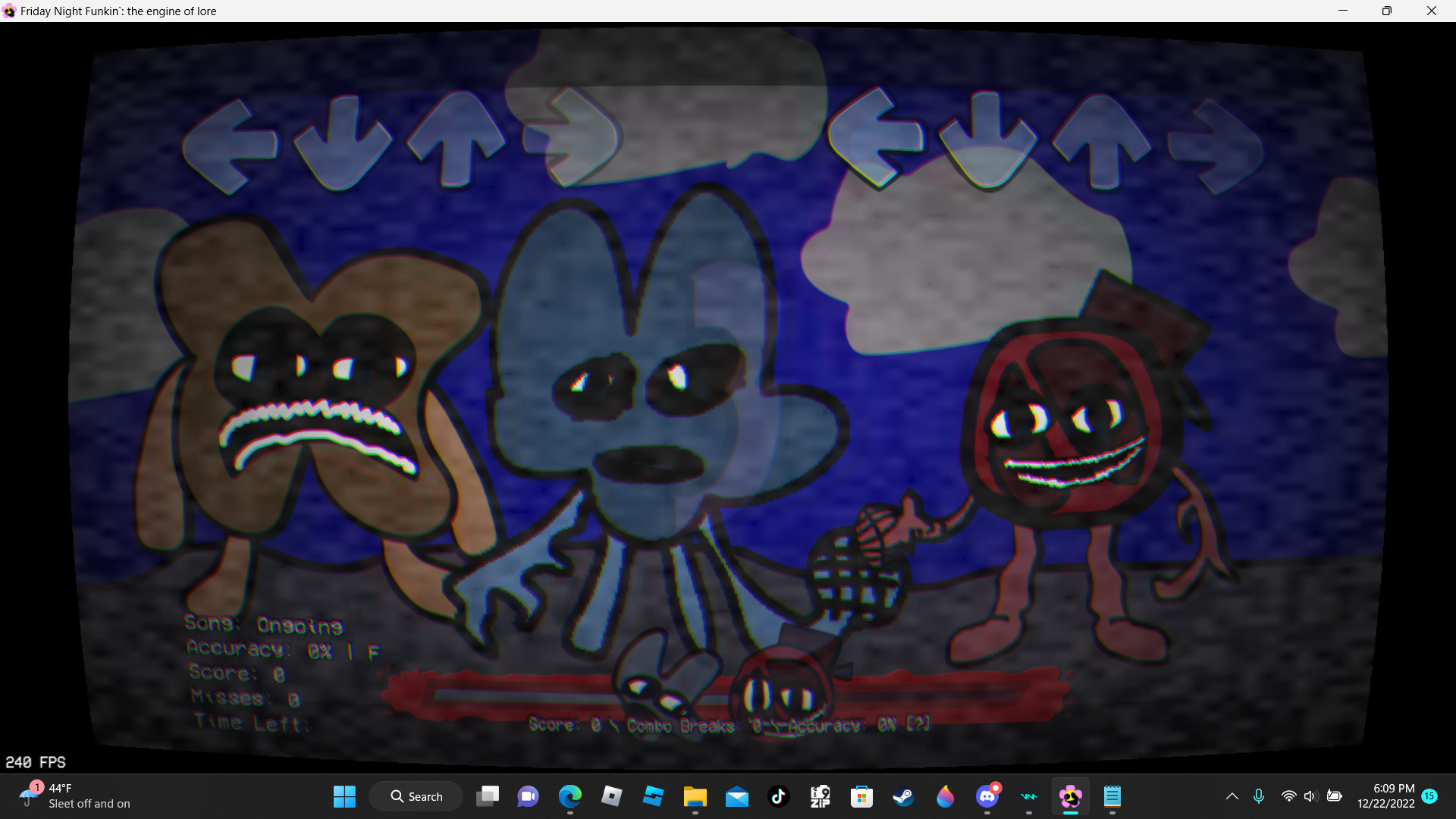Open the Start menu
Image resolution: width=1456 pixels, height=819 pixels.
point(344,796)
